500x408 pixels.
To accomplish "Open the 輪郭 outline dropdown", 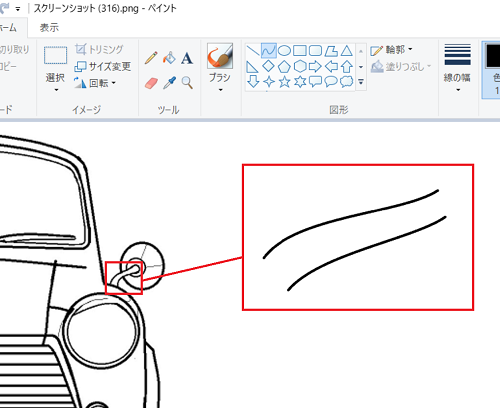I will (391, 50).
